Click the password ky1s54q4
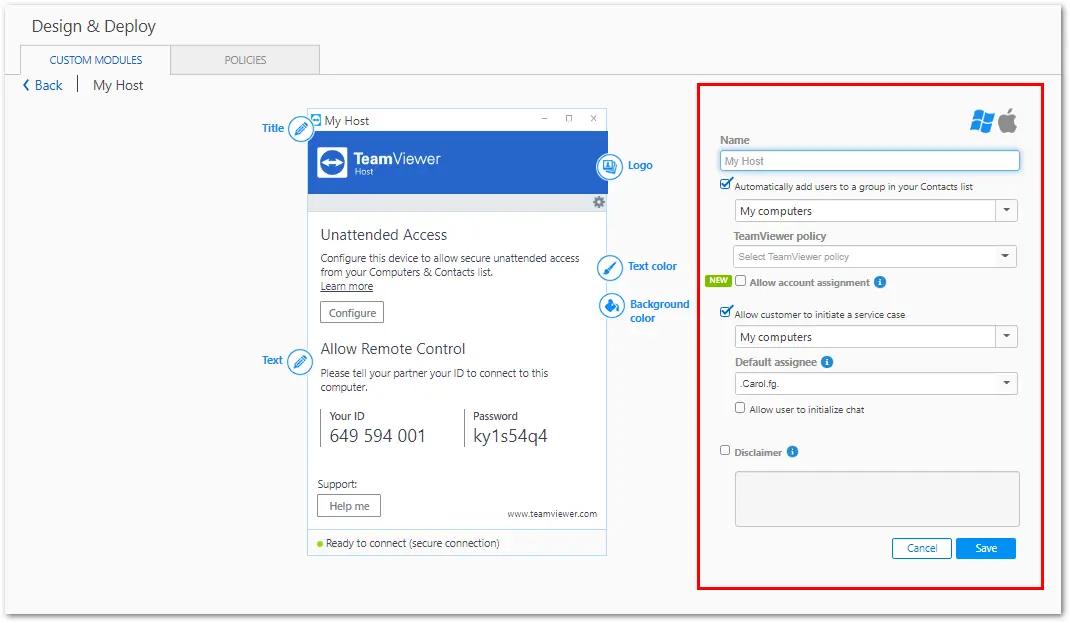 tap(510, 436)
